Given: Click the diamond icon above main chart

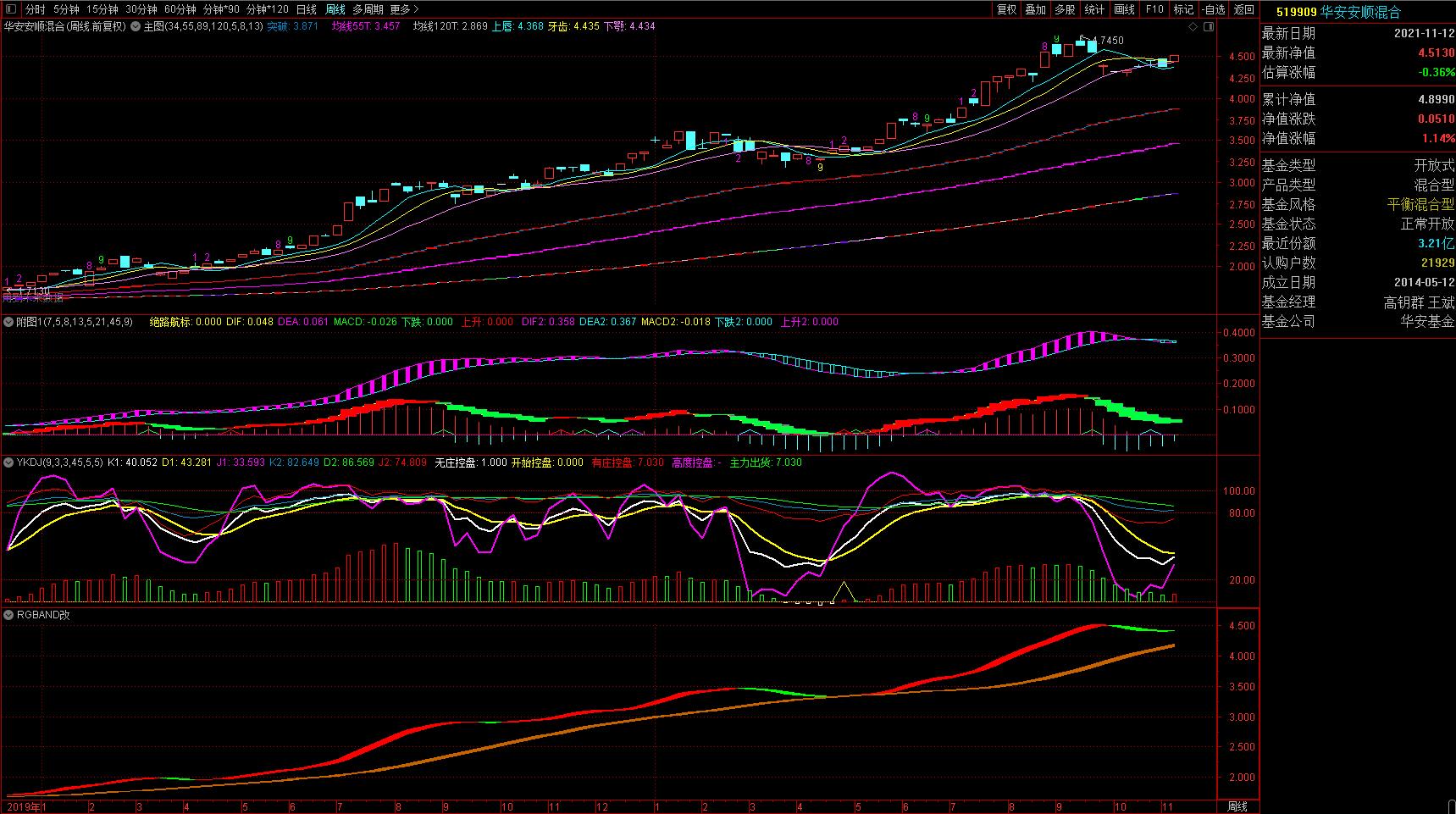Looking at the screenshot, I should coord(1193,27).
